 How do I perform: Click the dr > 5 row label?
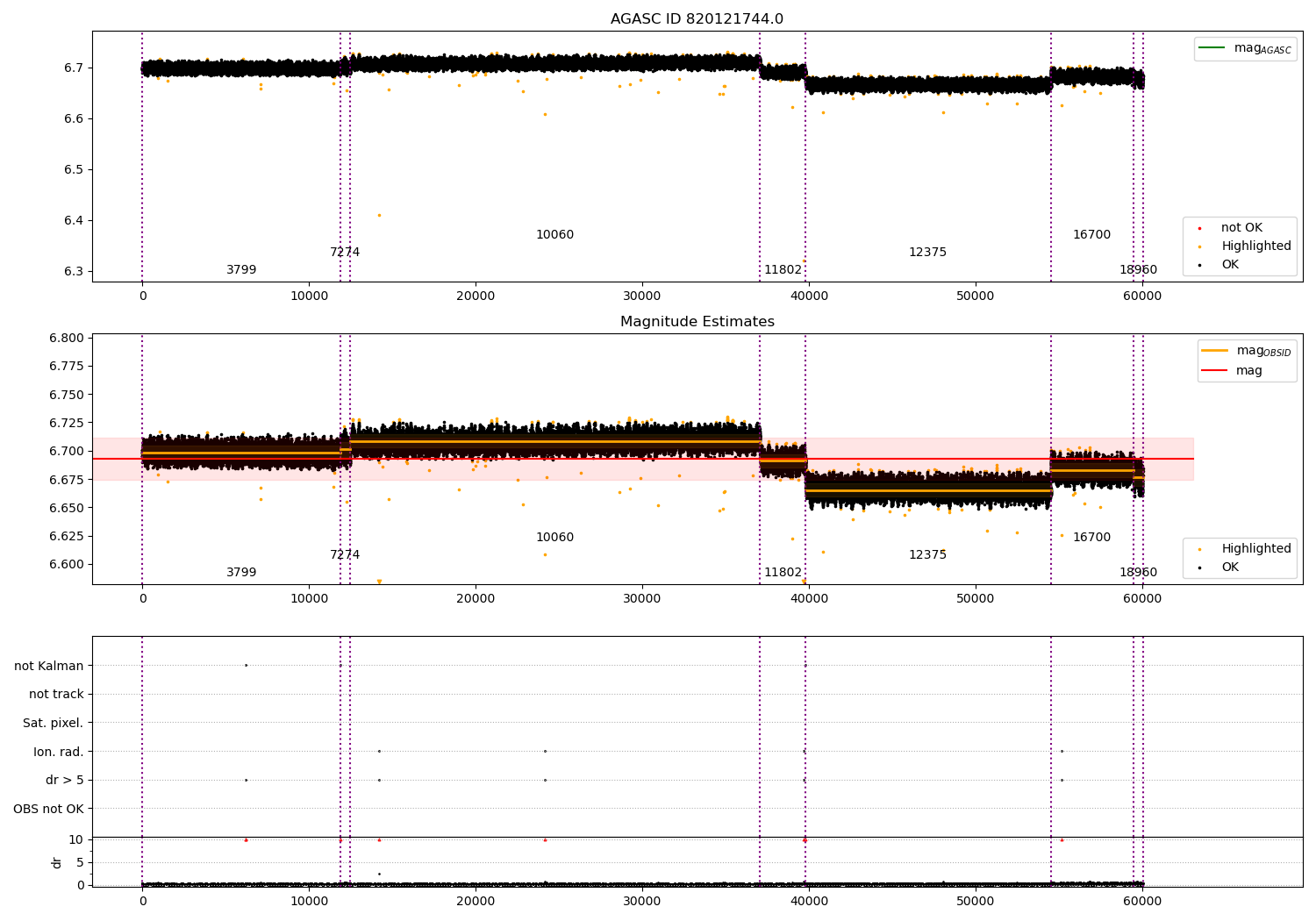coord(65,780)
